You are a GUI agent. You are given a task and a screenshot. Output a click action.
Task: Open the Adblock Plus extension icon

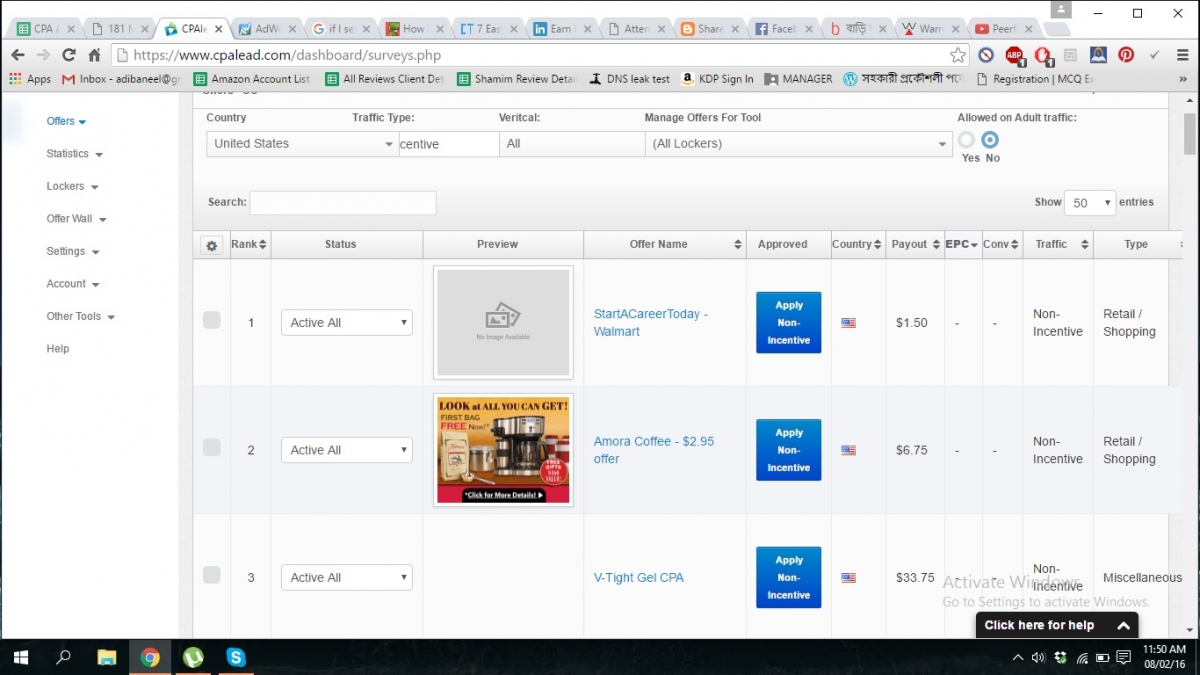1014,55
